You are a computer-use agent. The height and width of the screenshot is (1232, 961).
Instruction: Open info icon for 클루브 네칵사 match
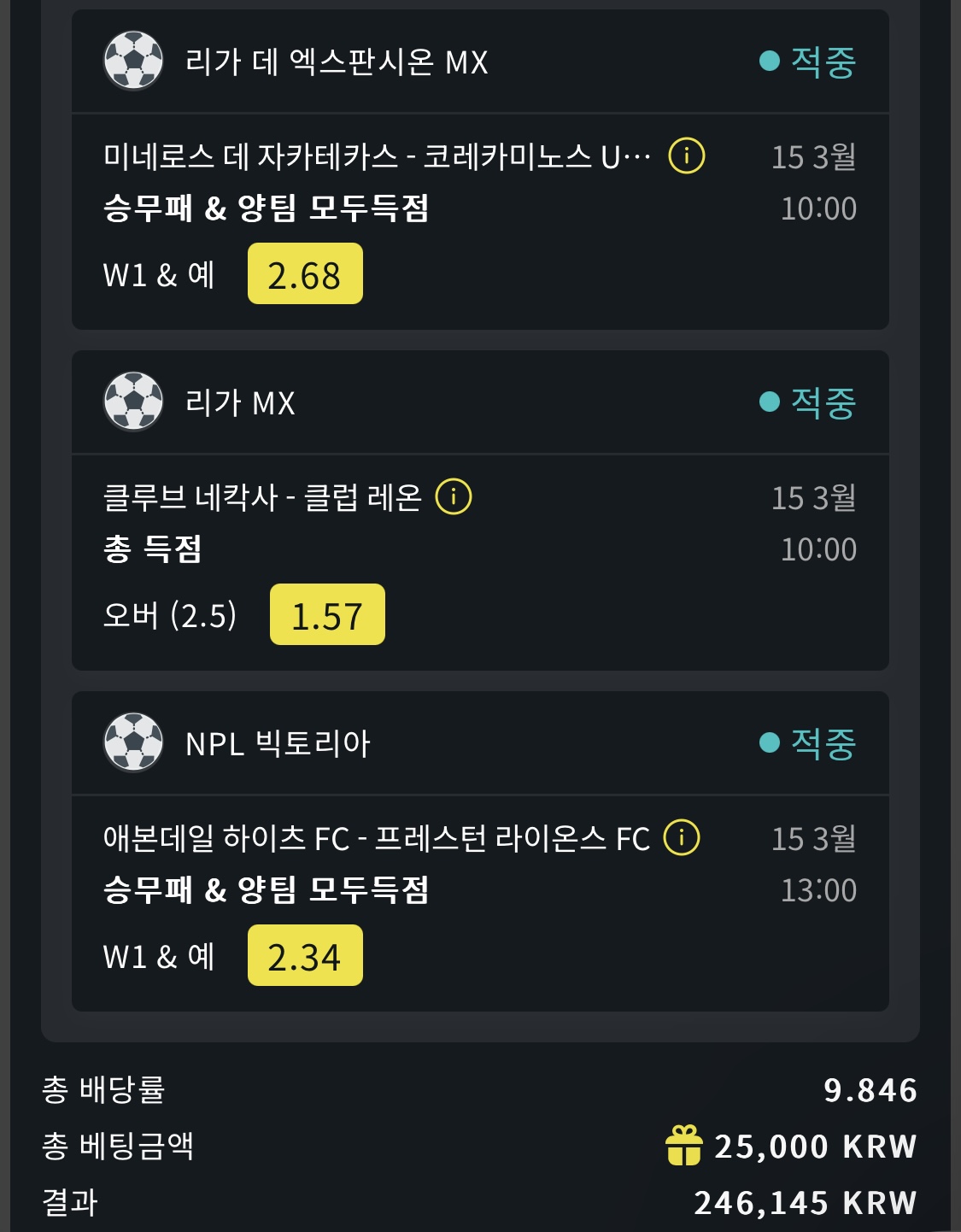(454, 496)
